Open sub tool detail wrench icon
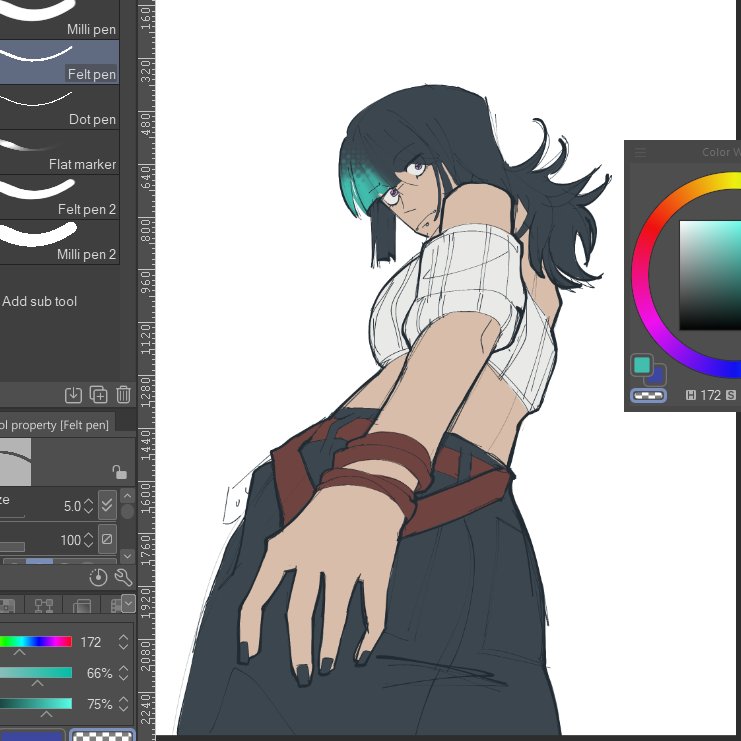The height and width of the screenshot is (741, 741). pos(124,577)
